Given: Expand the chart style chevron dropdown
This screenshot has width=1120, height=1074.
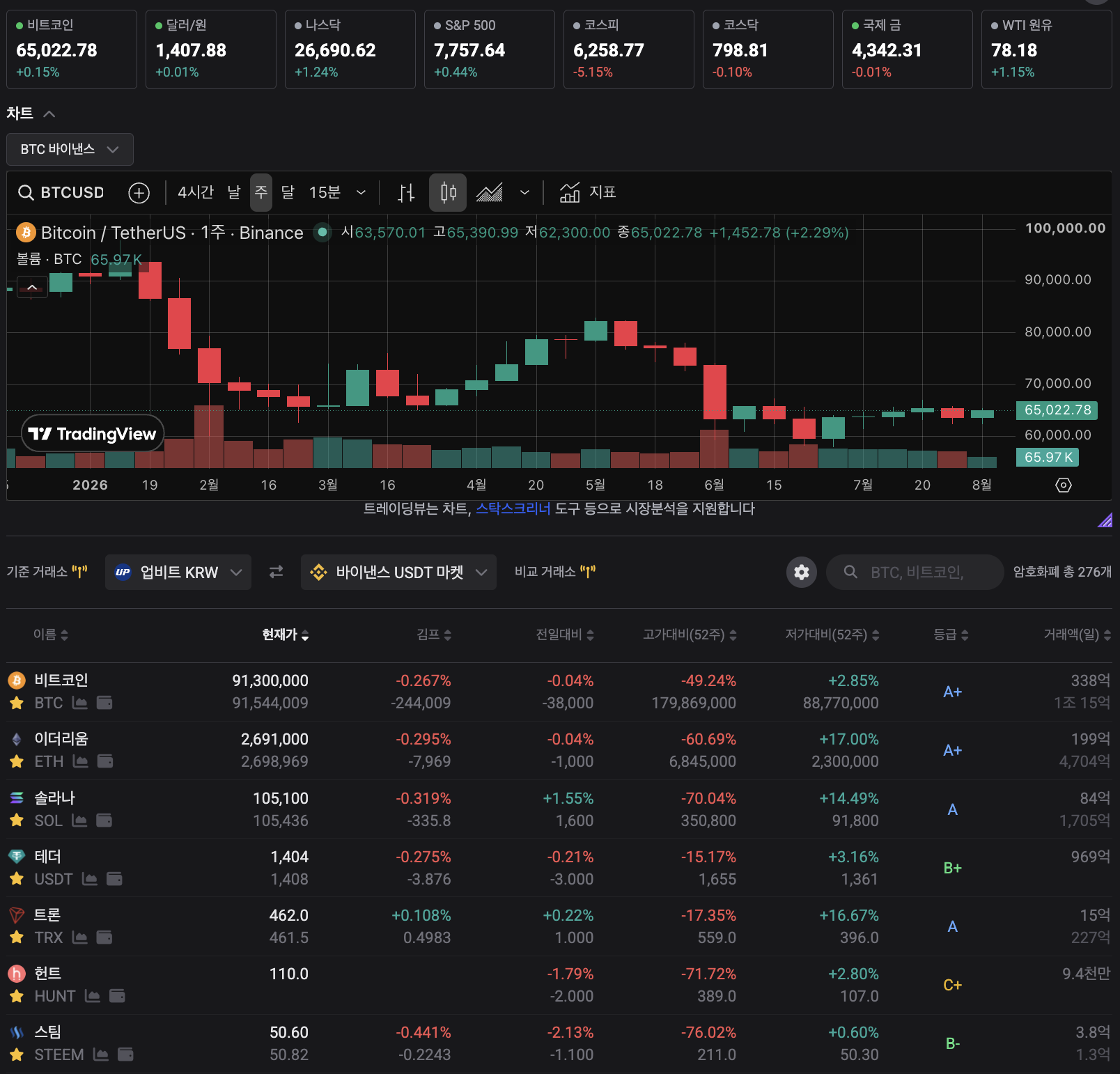Looking at the screenshot, I should pyautogui.click(x=524, y=192).
